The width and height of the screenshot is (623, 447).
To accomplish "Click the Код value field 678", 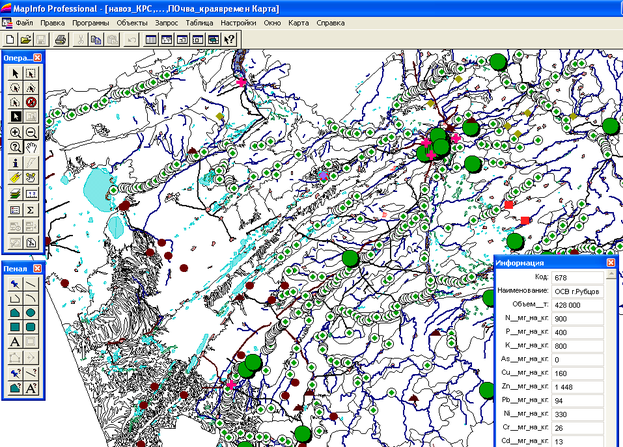I will (x=577, y=276).
